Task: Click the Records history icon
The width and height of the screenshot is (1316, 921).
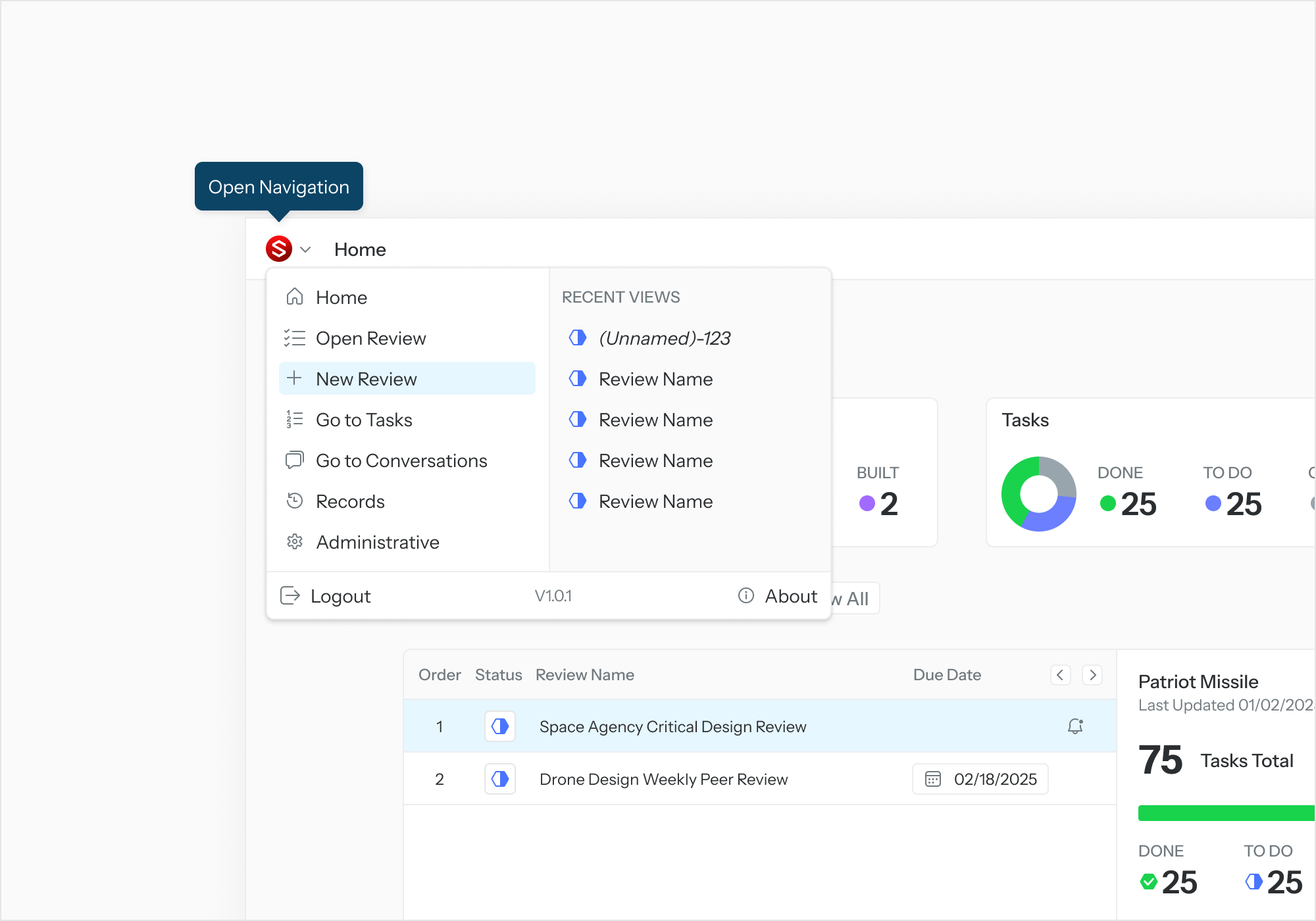Action: (294, 501)
